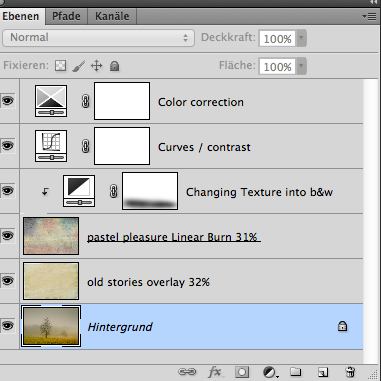Click the trash icon to delete layer
Viewport: 381px width, 381px height.
click(350, 372)
